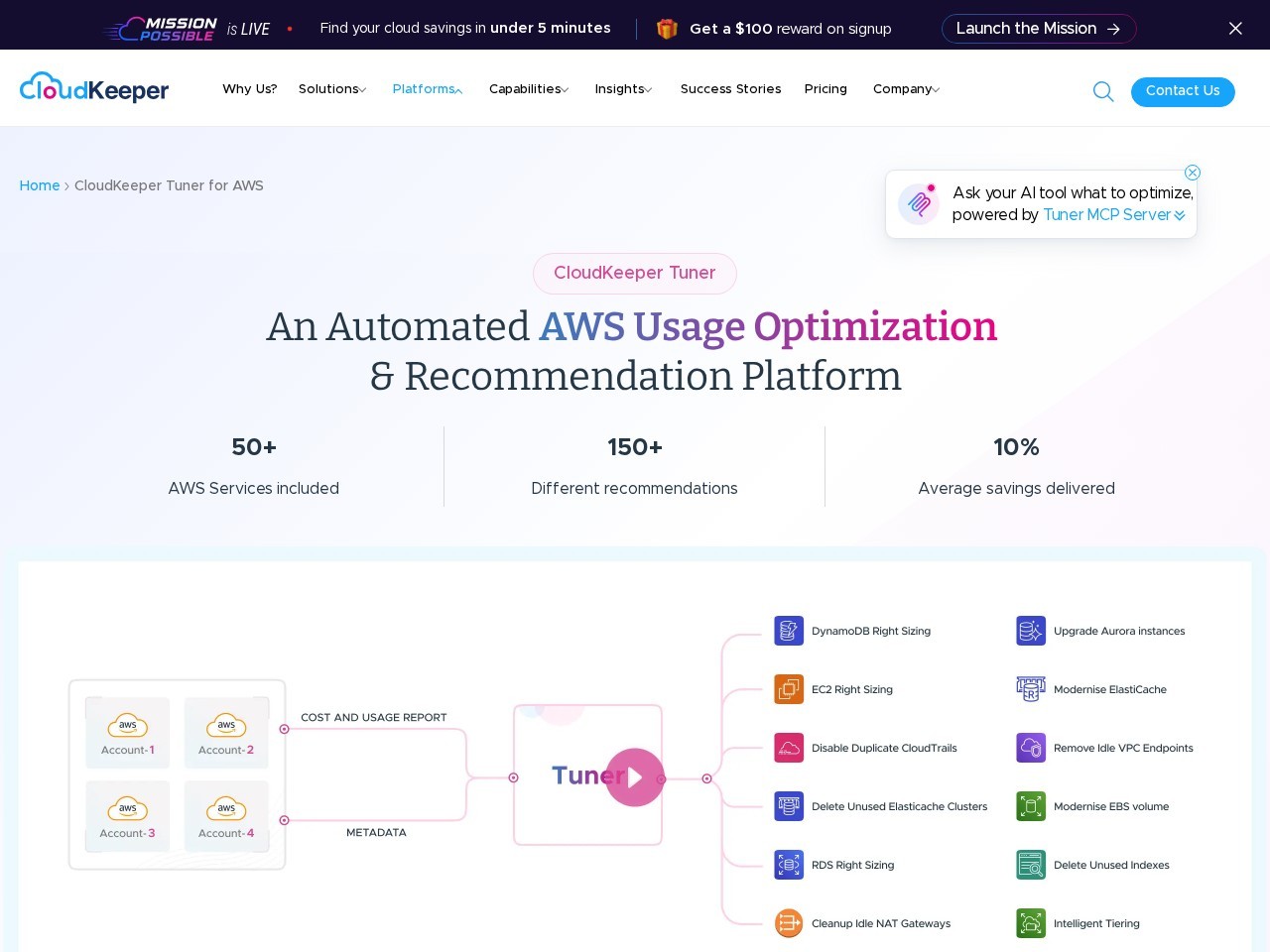This screenshot has height=952, width=1270.
Task: Click the gift box reward icon
Action: pos(667,29)
